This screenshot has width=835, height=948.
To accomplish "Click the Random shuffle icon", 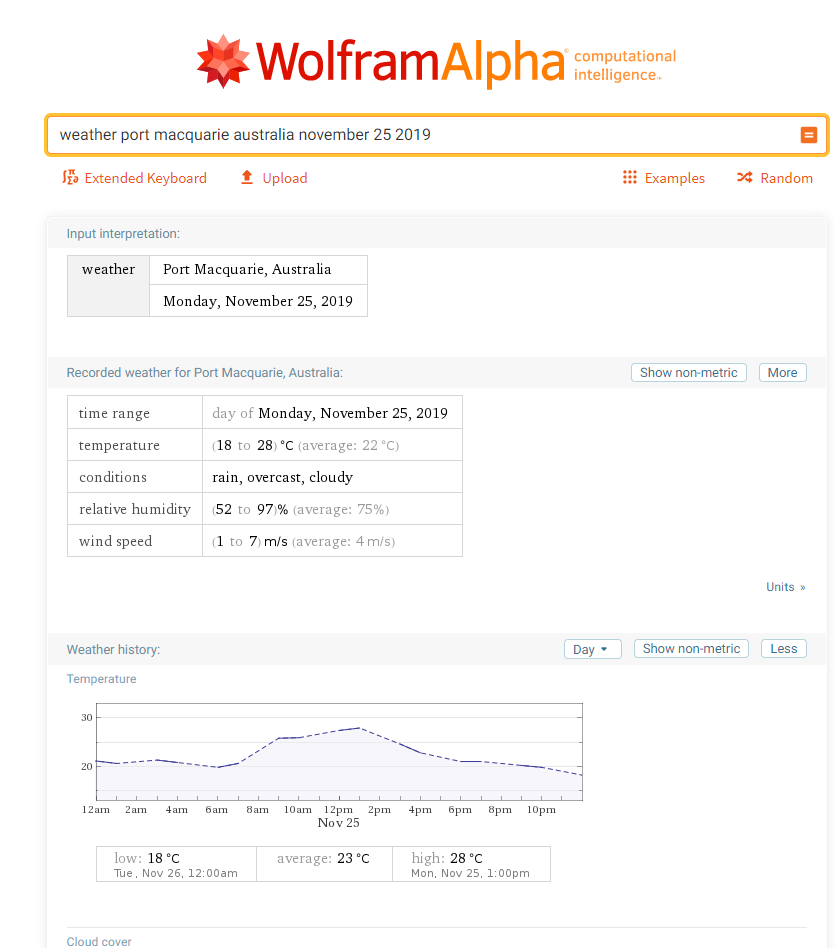I will pyautogui.click(x=744, y=177).
